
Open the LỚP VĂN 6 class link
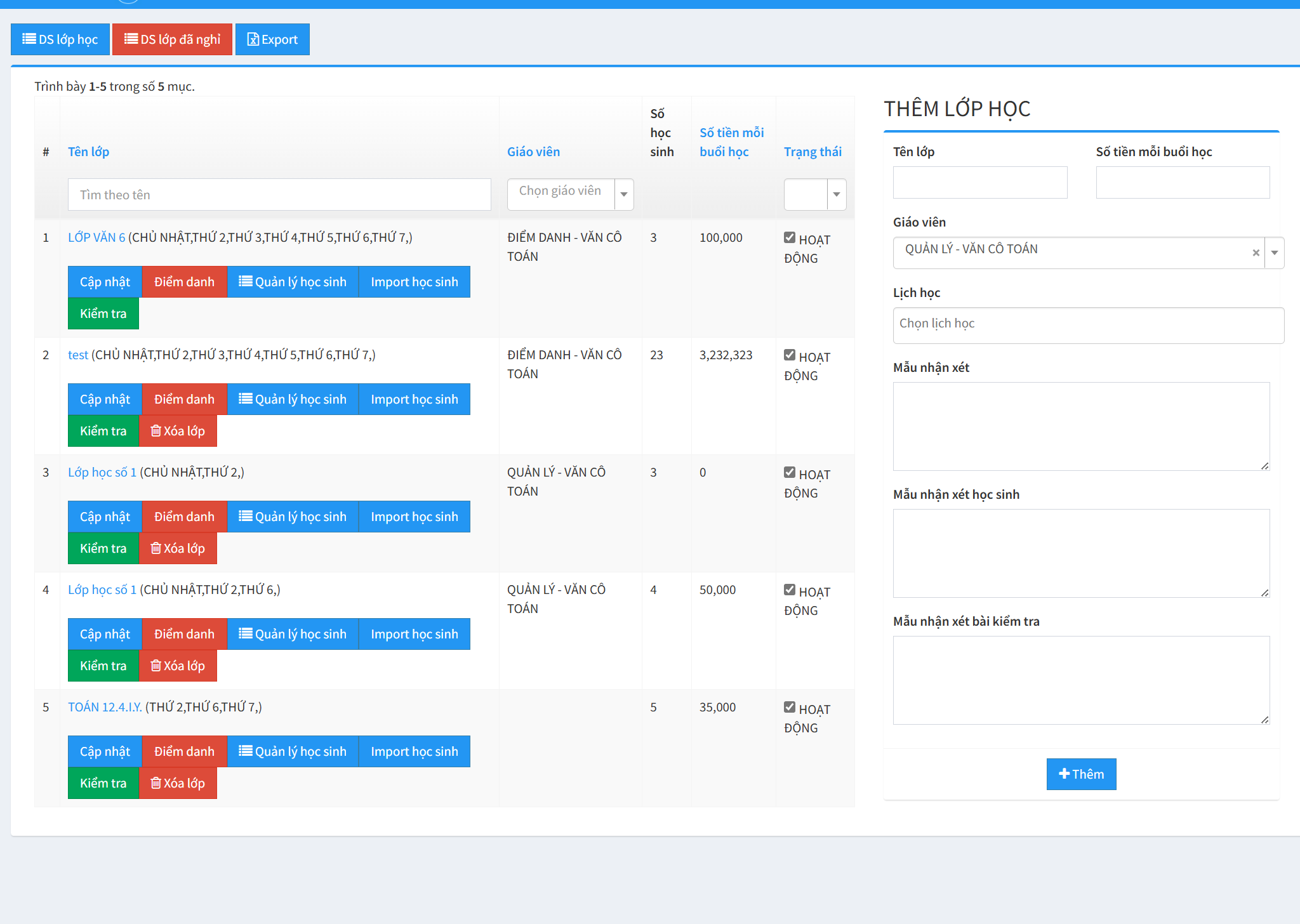(x=96, y=237)
